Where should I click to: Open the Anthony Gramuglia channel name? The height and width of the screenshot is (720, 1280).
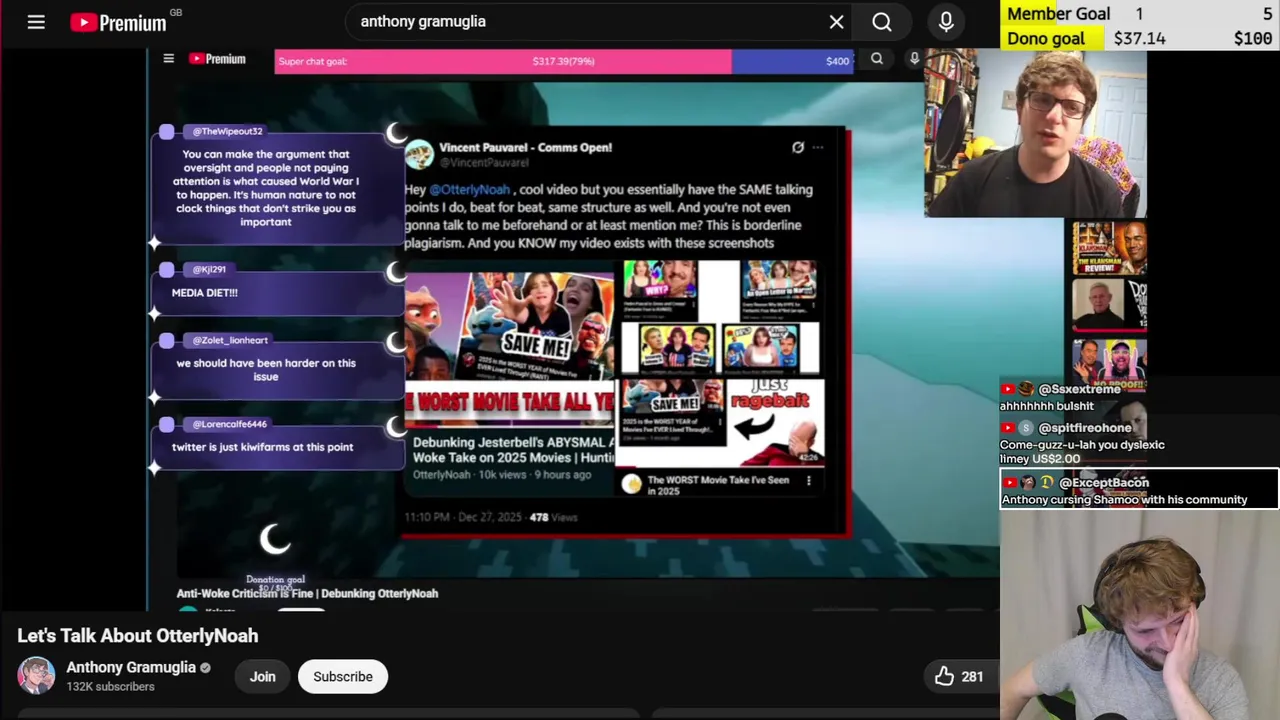click(x=131, y=667)
